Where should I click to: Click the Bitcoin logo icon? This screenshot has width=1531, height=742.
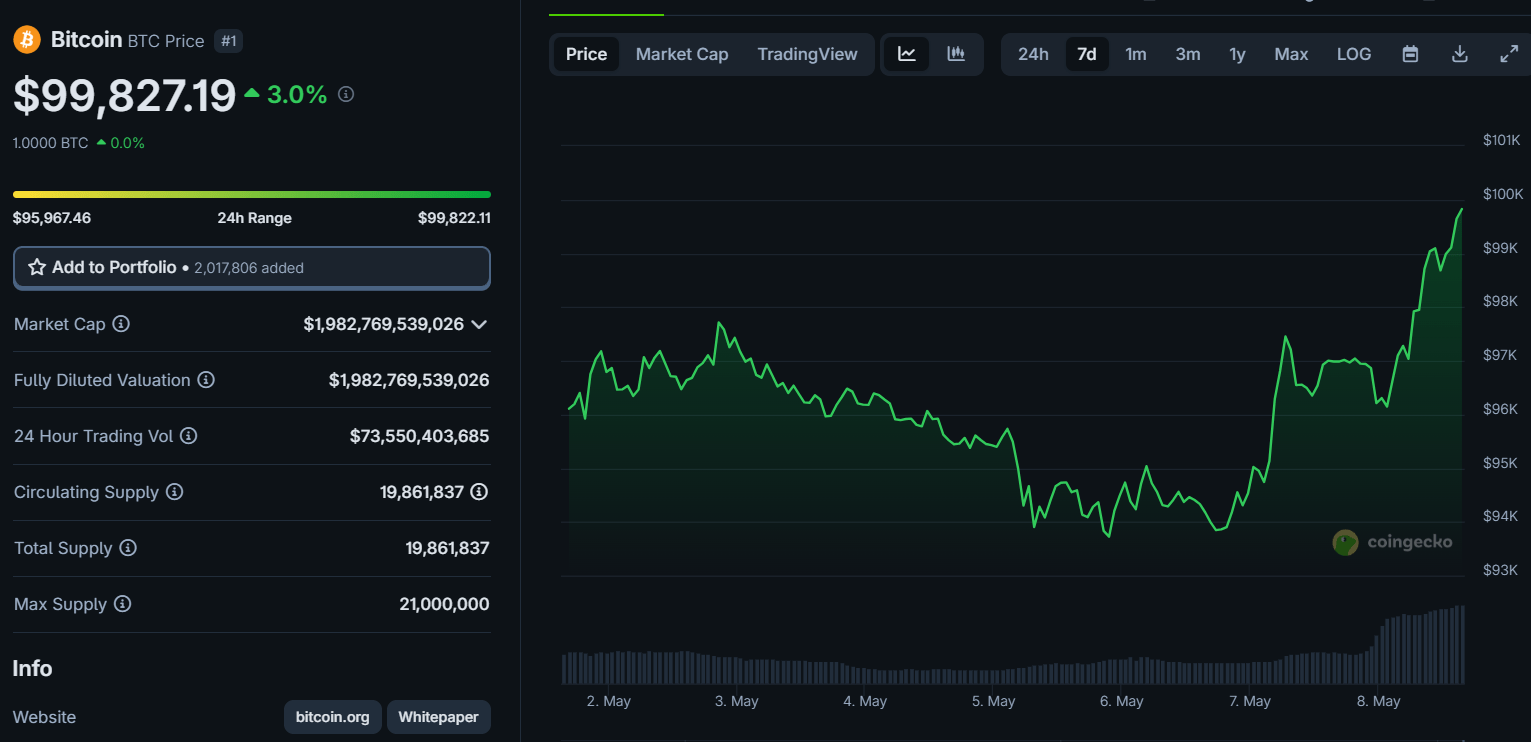pos(26,40)
